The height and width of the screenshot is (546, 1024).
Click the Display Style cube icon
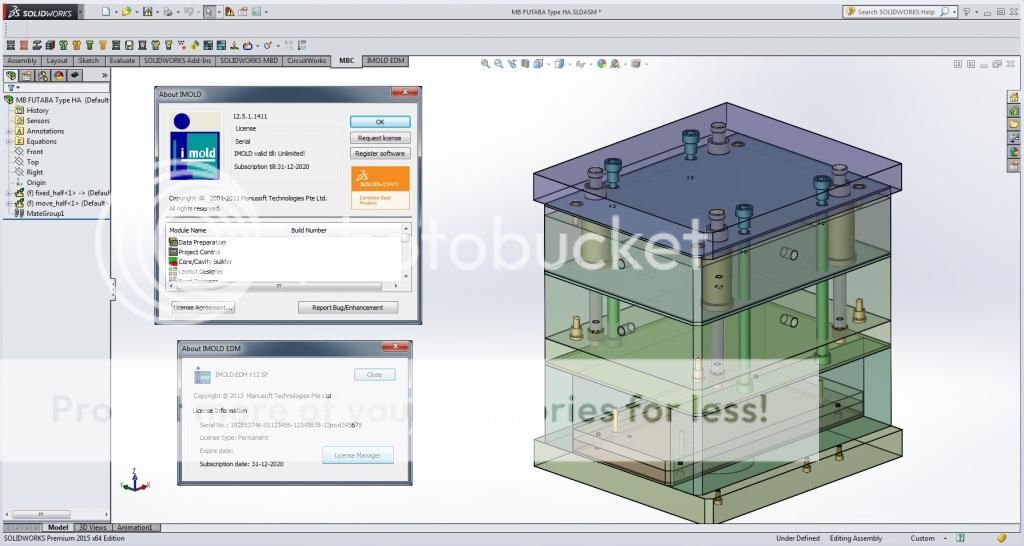click(559, 64)
